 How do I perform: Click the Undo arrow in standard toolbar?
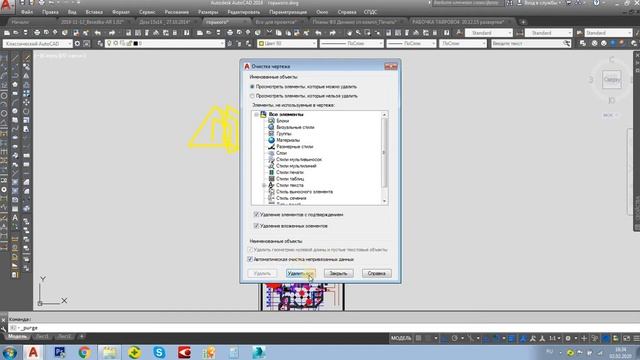pyautogui.click(x=98, y=33)
